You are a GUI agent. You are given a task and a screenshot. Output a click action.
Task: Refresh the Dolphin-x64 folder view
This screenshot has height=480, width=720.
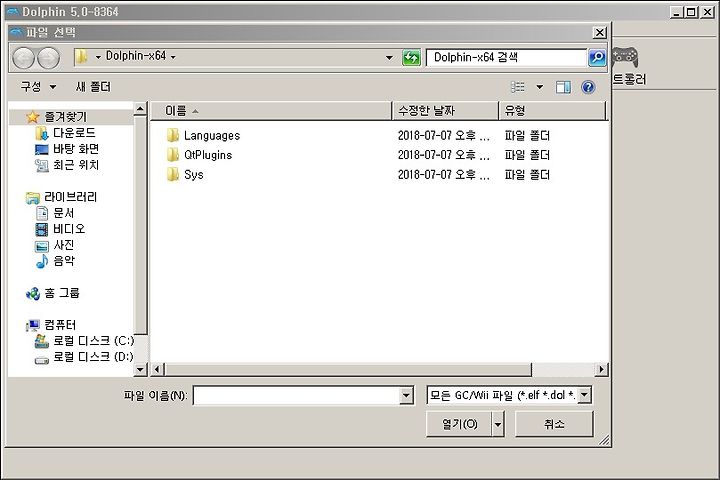411,58
